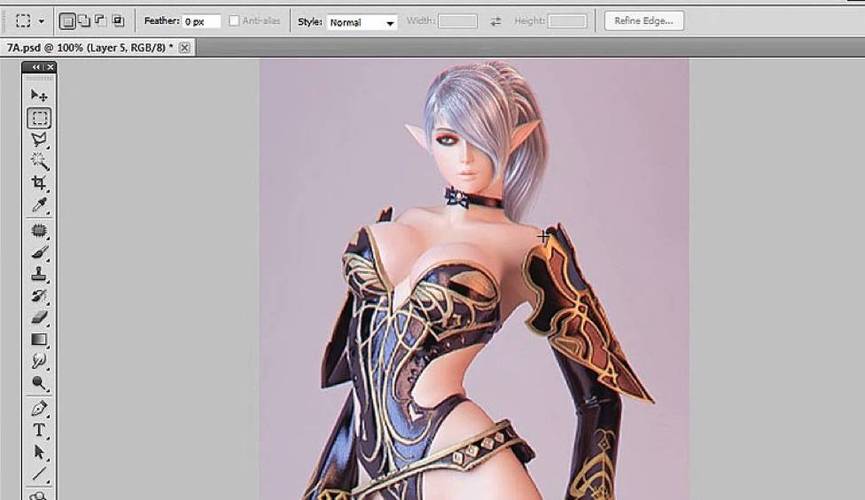Collapse the Tools panel with double arrows

(36, 67)
